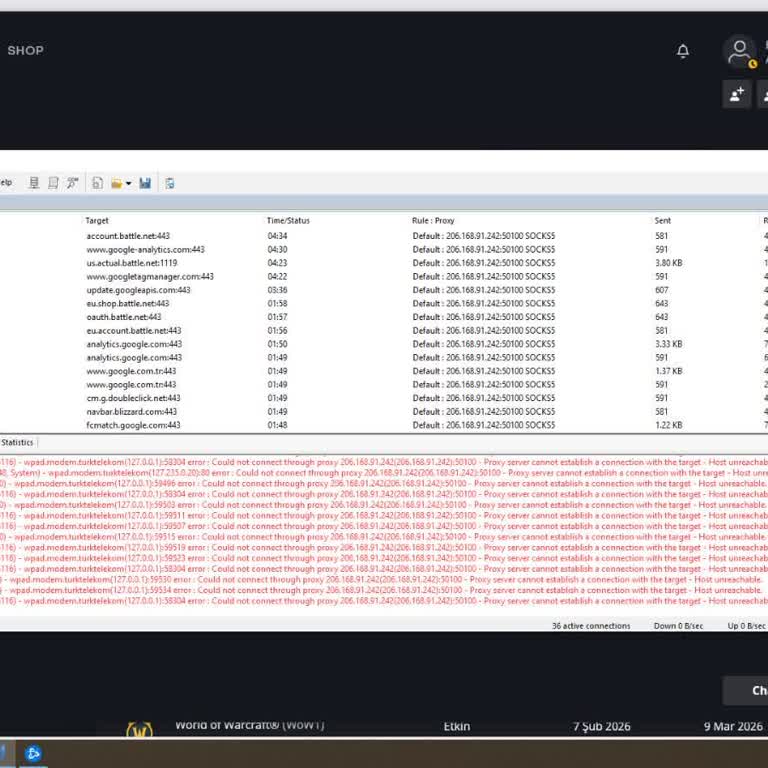Viewport: 768px width, 768px height.
Task: Click the blue app icon in the taskbar
Action: click(x=33, y=754)
